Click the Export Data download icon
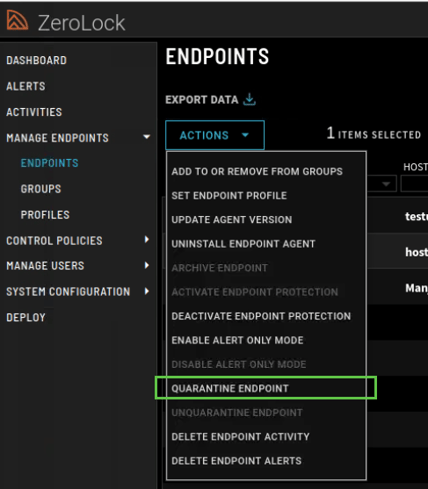The width and height of the screenshot is (428, 489). pyautogui.click(x=249, y=99)
